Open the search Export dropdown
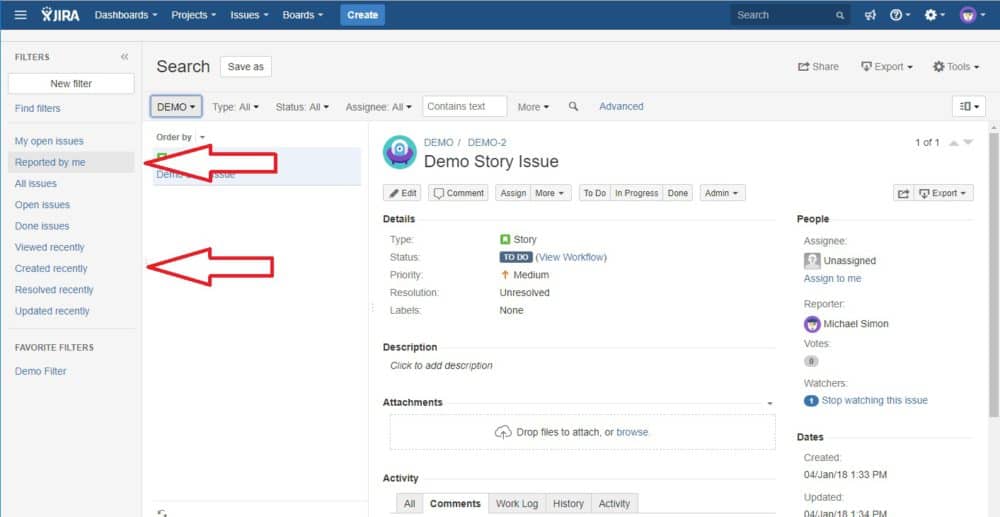This screenshot has width=1000, height=517. (x=886, y=66)
